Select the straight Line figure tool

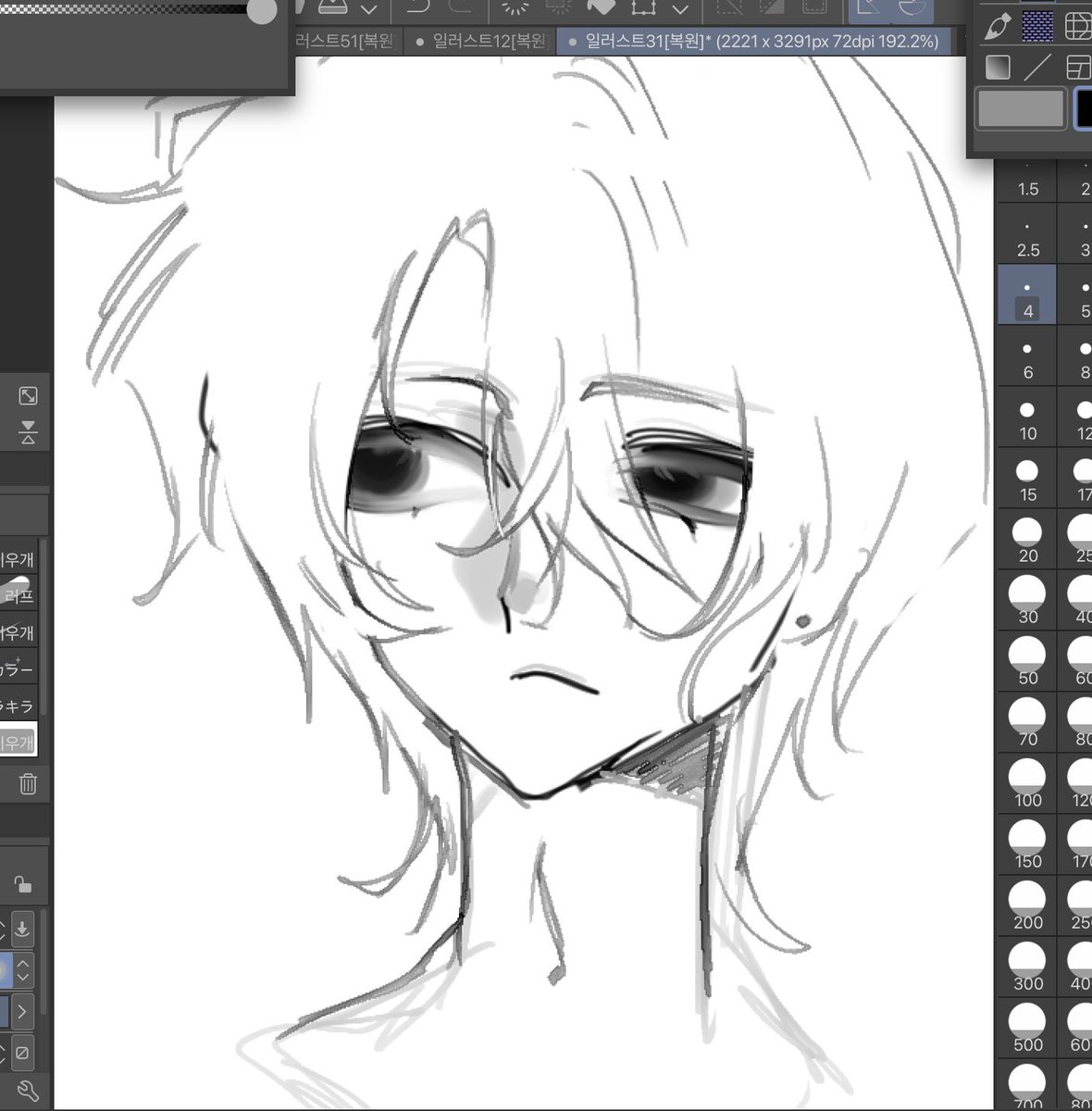(x=1037, y=68)
